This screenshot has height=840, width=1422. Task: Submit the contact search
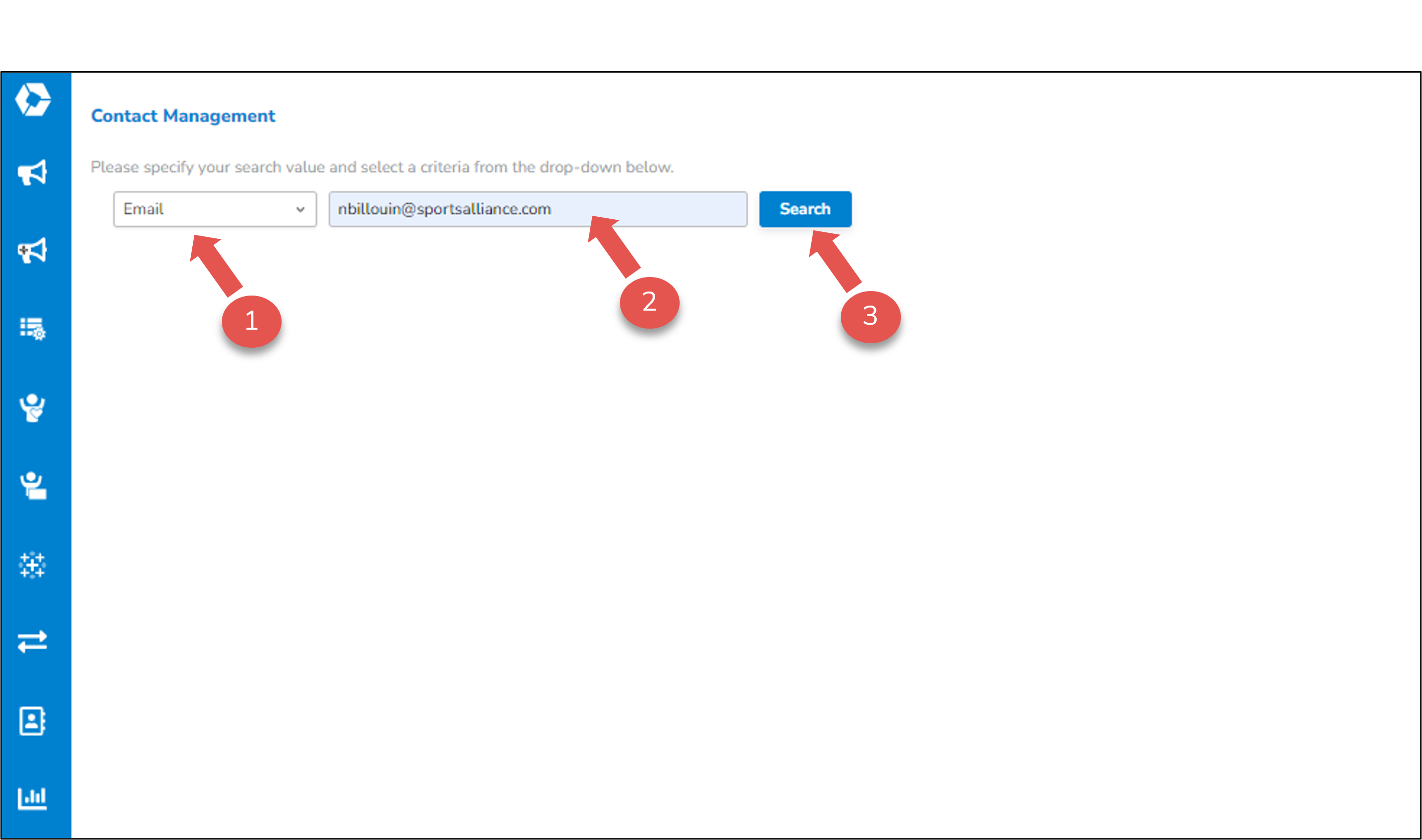coord(805,209)
